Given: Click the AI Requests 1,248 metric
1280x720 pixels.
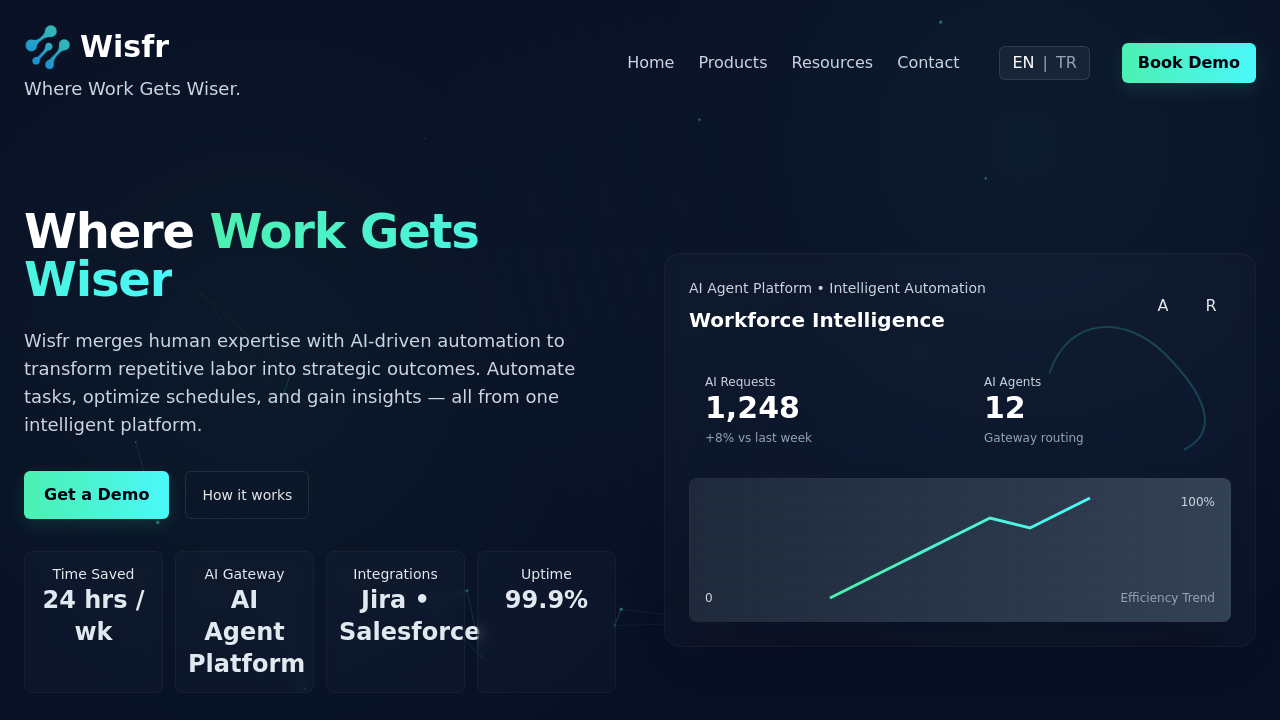Looking at the screenshot, I should click(x=752, y=409).
